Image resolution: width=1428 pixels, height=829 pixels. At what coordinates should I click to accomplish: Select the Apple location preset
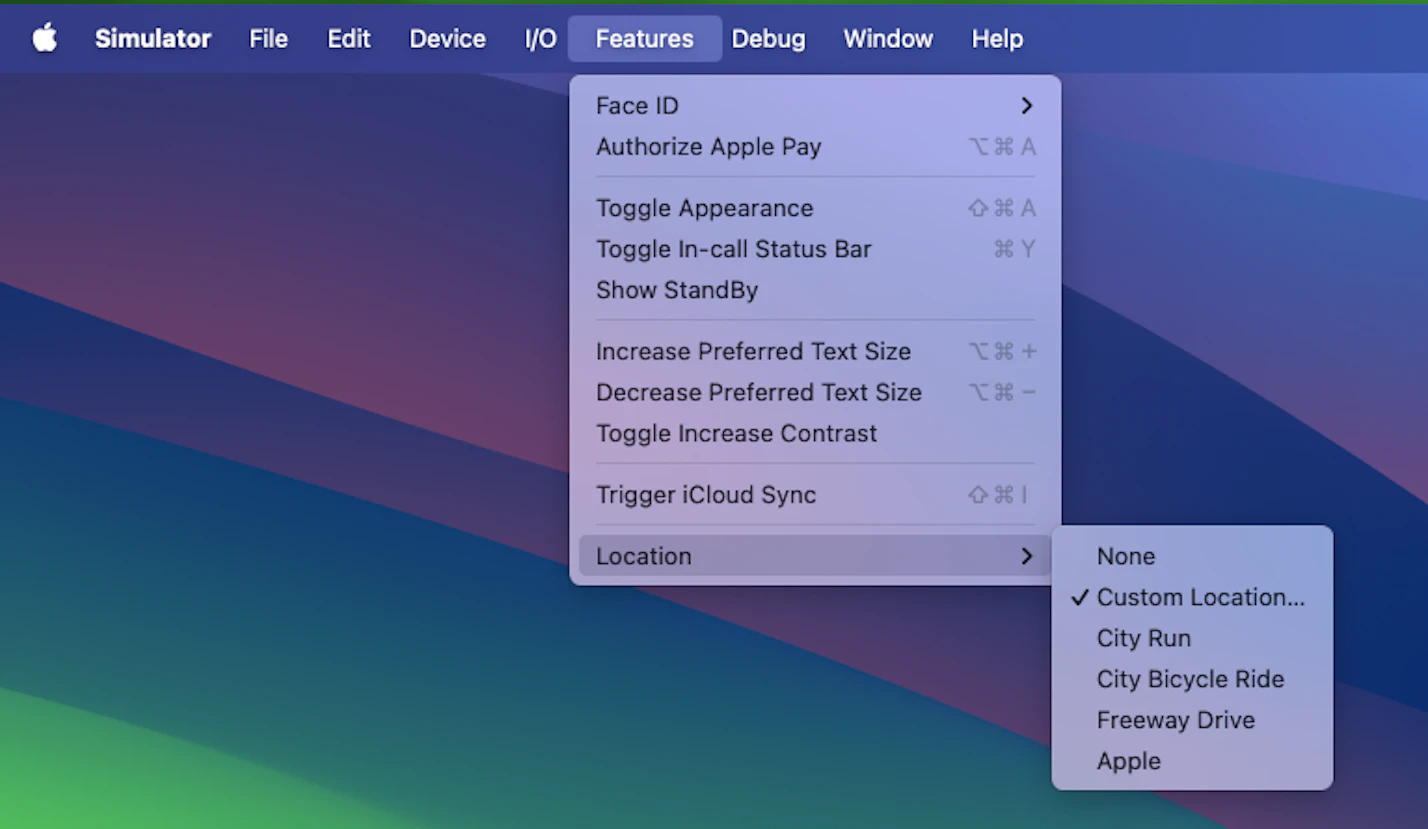click(1192, 761)
